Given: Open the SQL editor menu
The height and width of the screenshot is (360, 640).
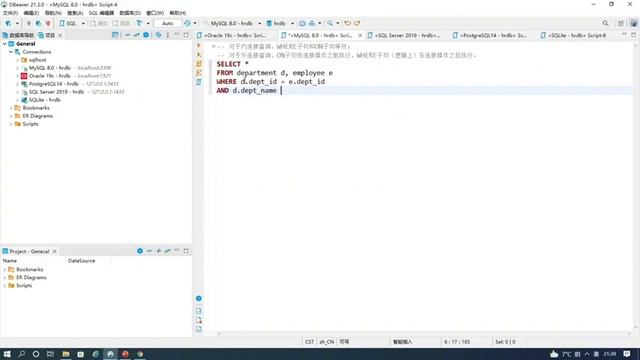Looking at the screenshot, I should [x=101, y=13].
